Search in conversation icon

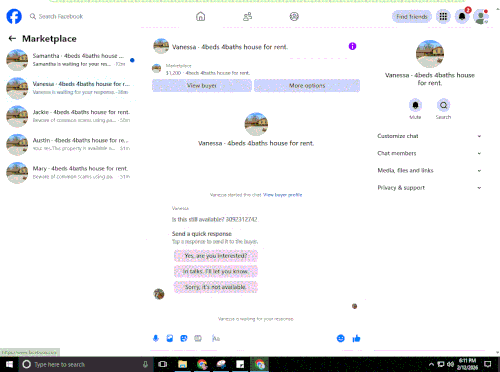click(x=443, y=105)
